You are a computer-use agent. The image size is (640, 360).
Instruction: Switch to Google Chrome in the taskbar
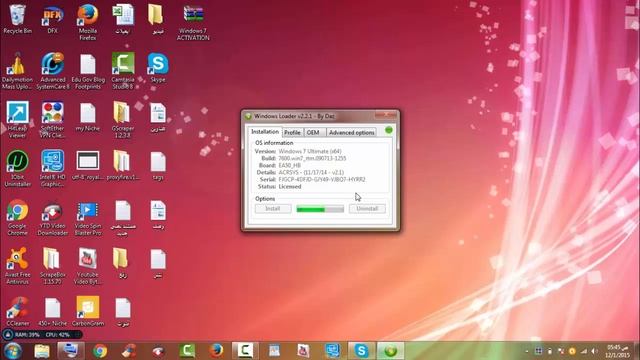(100, 351)
